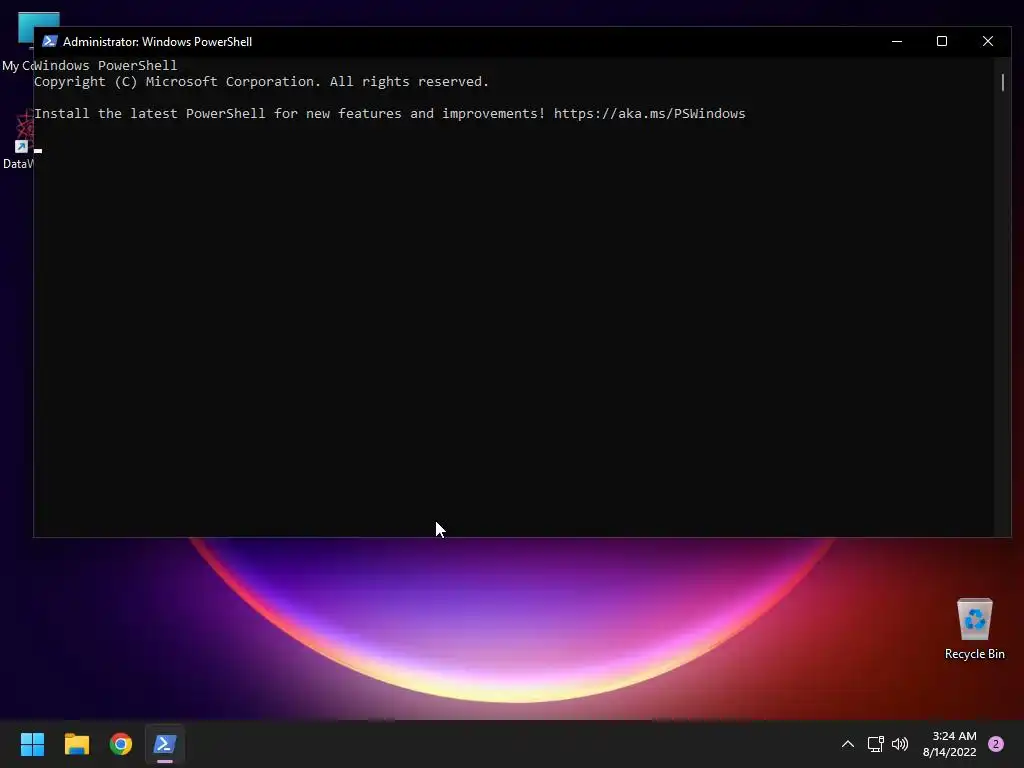
Task: Click the 'Copyright (C) Microsoft Corporation' line
Action: [x=261, y=82]
